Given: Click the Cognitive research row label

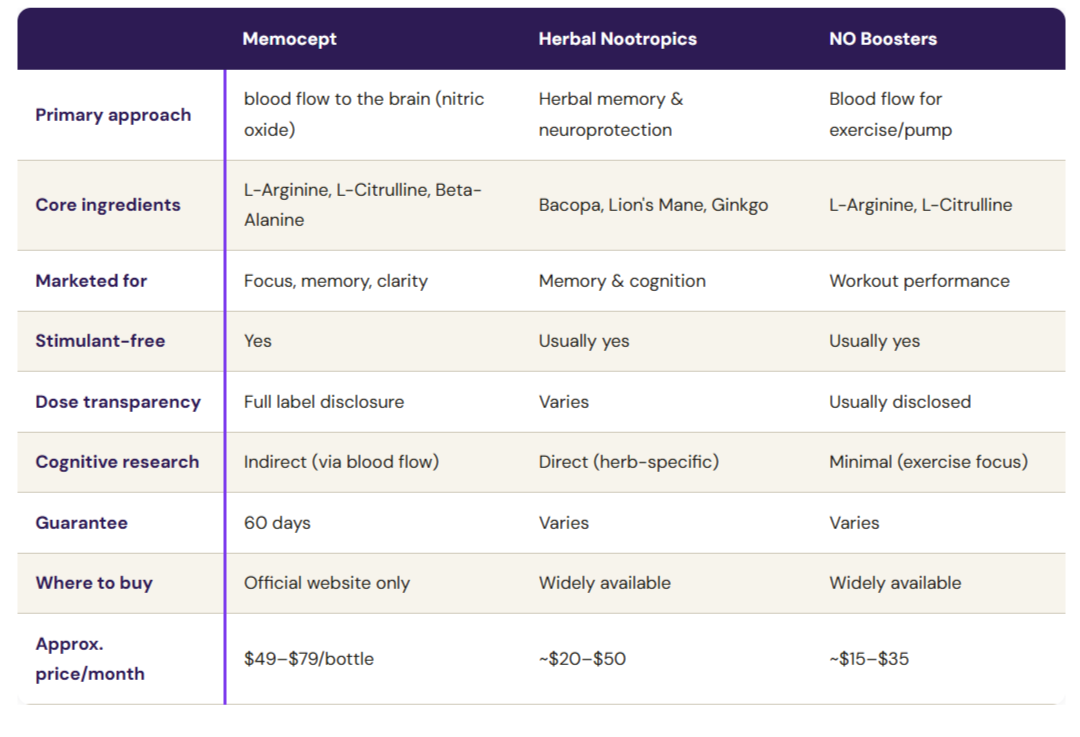Looking at the screenshot, I should point(117,462).
